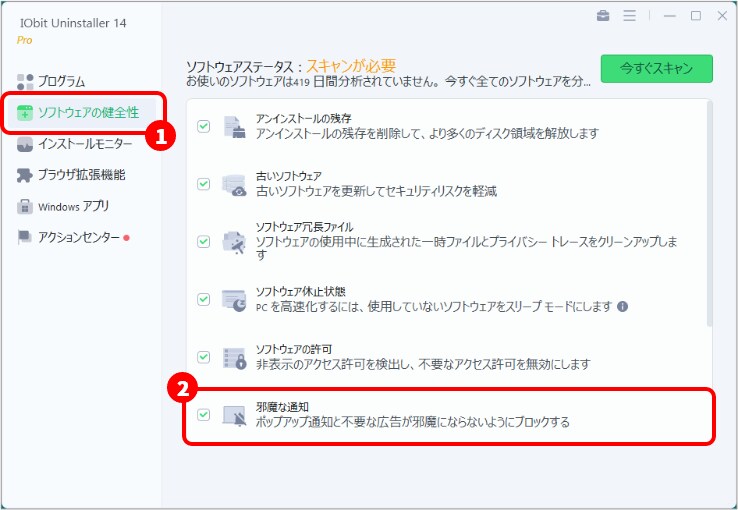Click the info icon beside sleep mode text

click(622, 307)
